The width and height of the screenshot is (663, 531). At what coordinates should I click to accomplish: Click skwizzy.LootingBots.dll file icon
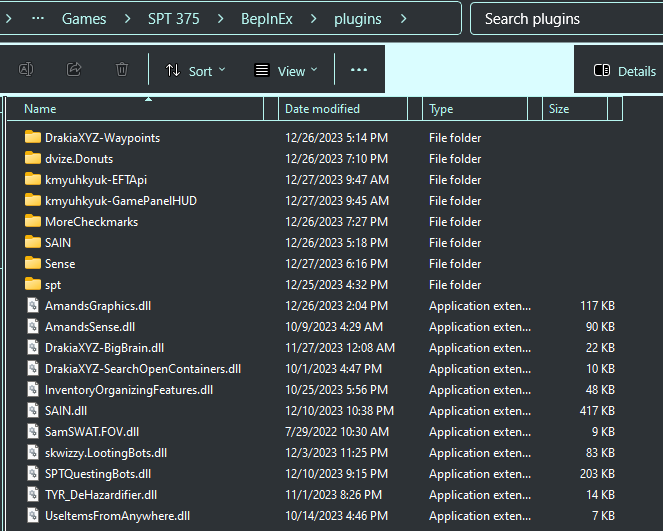[33, 452]
